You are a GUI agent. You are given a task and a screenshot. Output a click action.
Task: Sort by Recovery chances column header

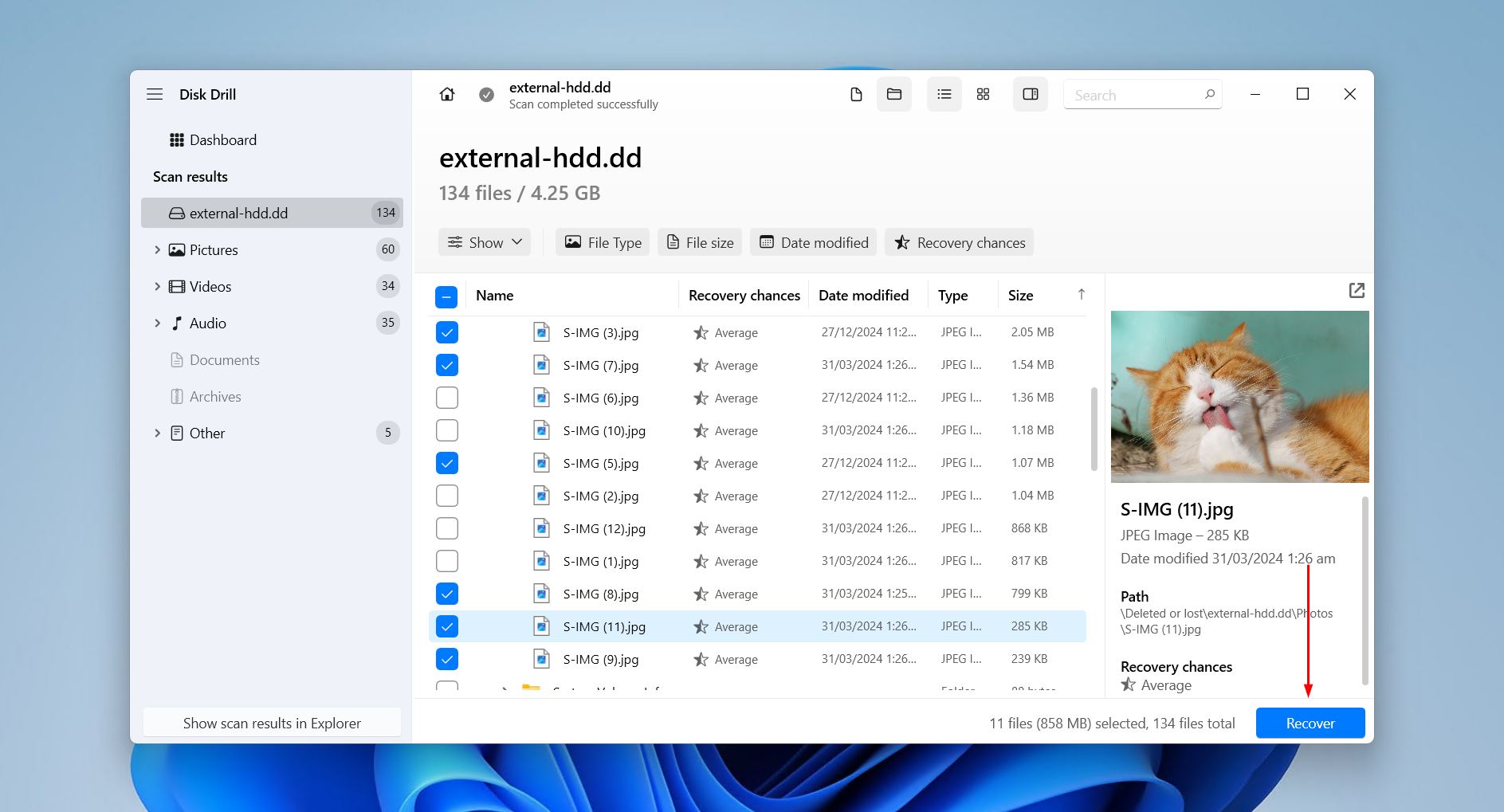(744, 295)
